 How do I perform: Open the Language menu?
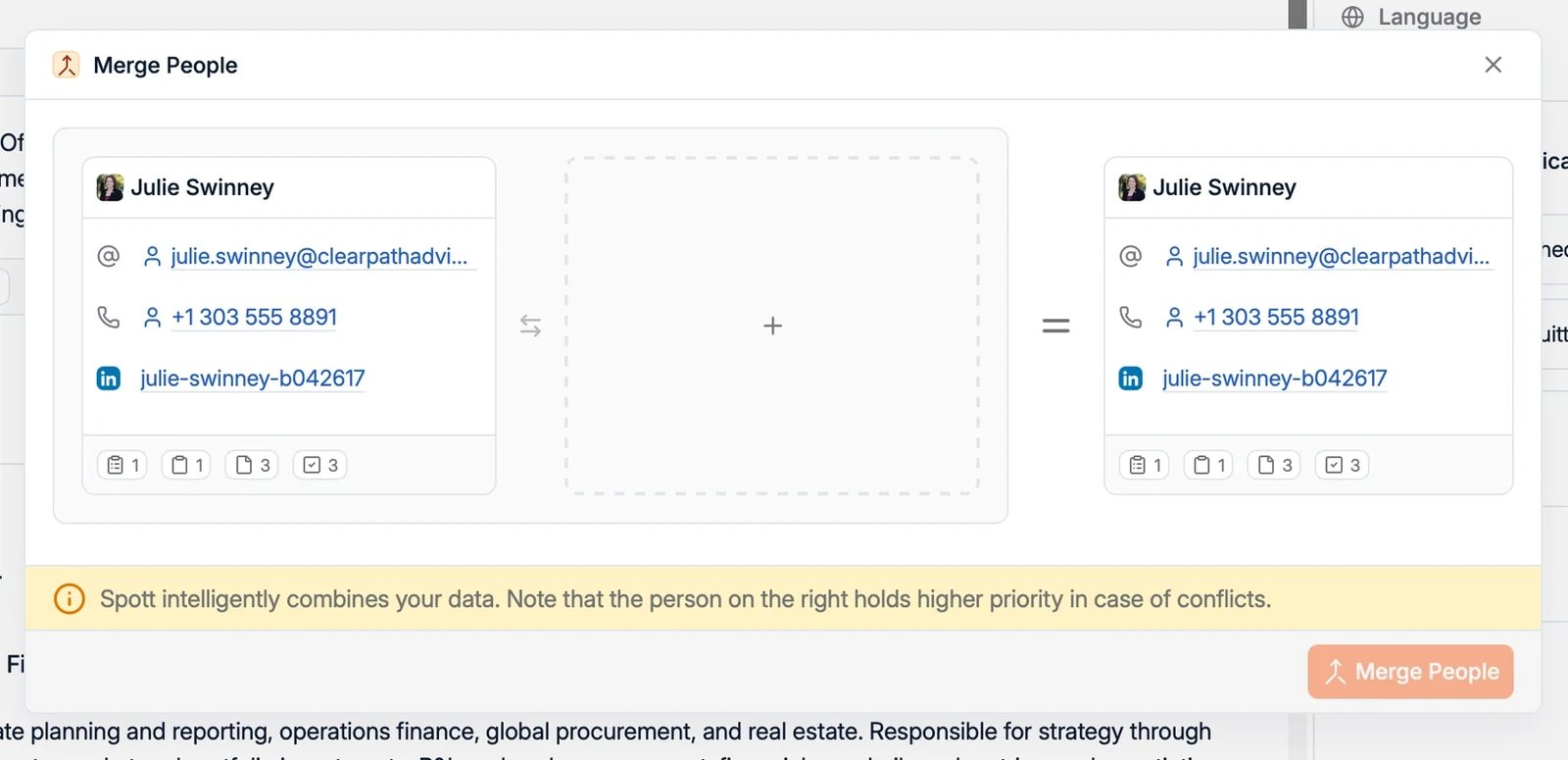click(x=1411, y=17)
